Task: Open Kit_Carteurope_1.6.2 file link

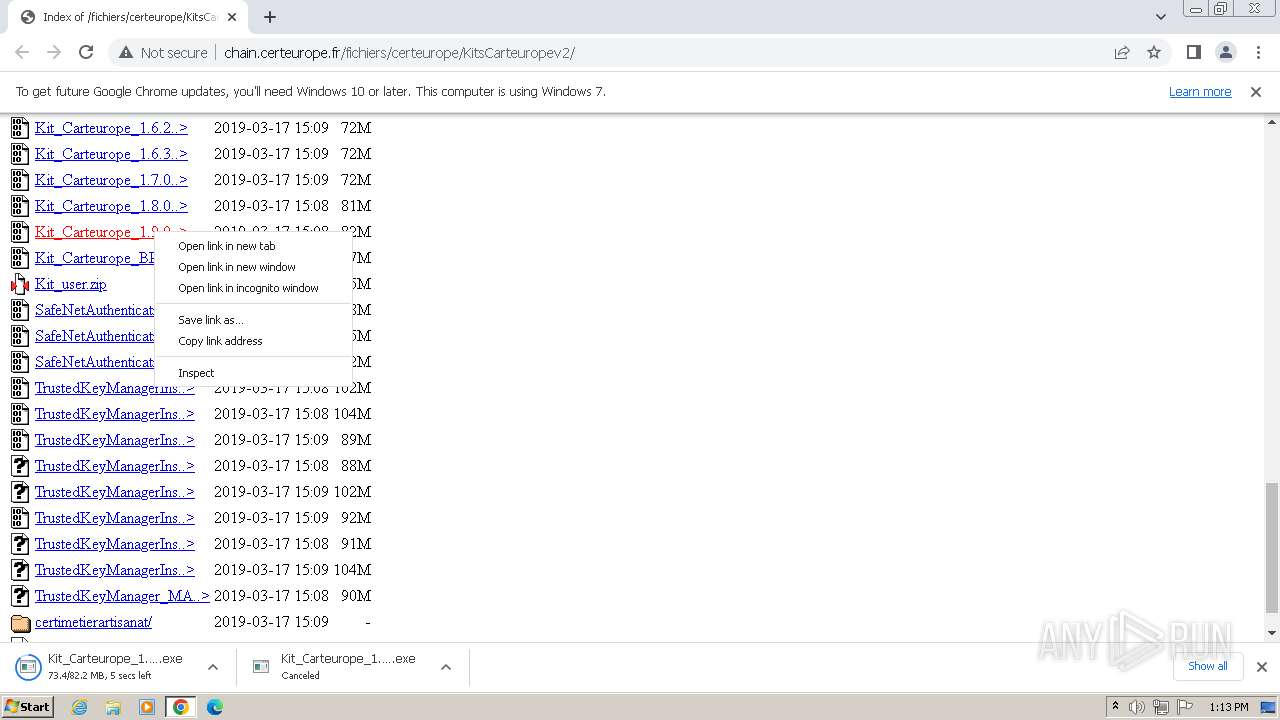Action: (111, 128)
